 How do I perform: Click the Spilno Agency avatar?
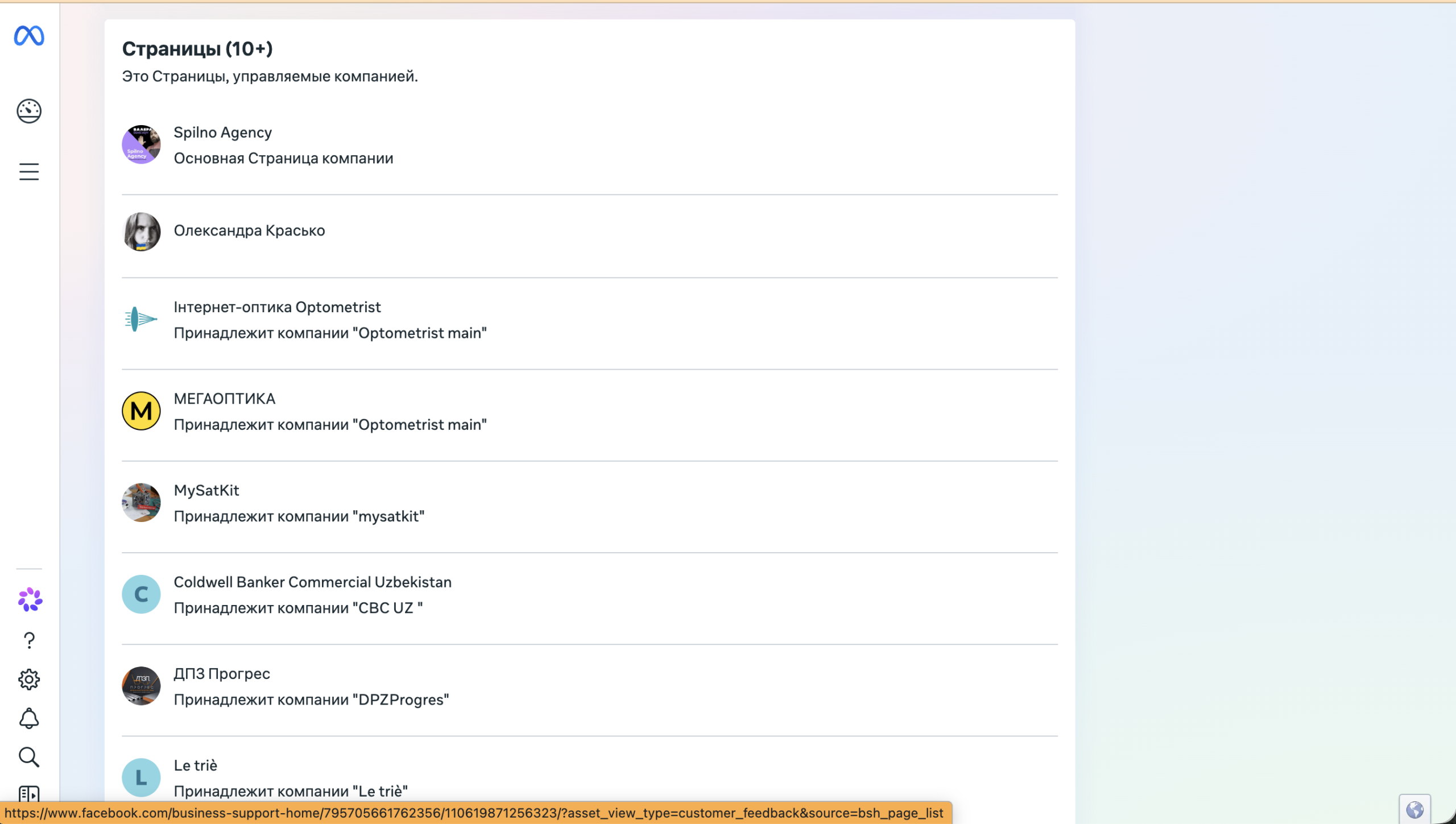coord(141,144)
